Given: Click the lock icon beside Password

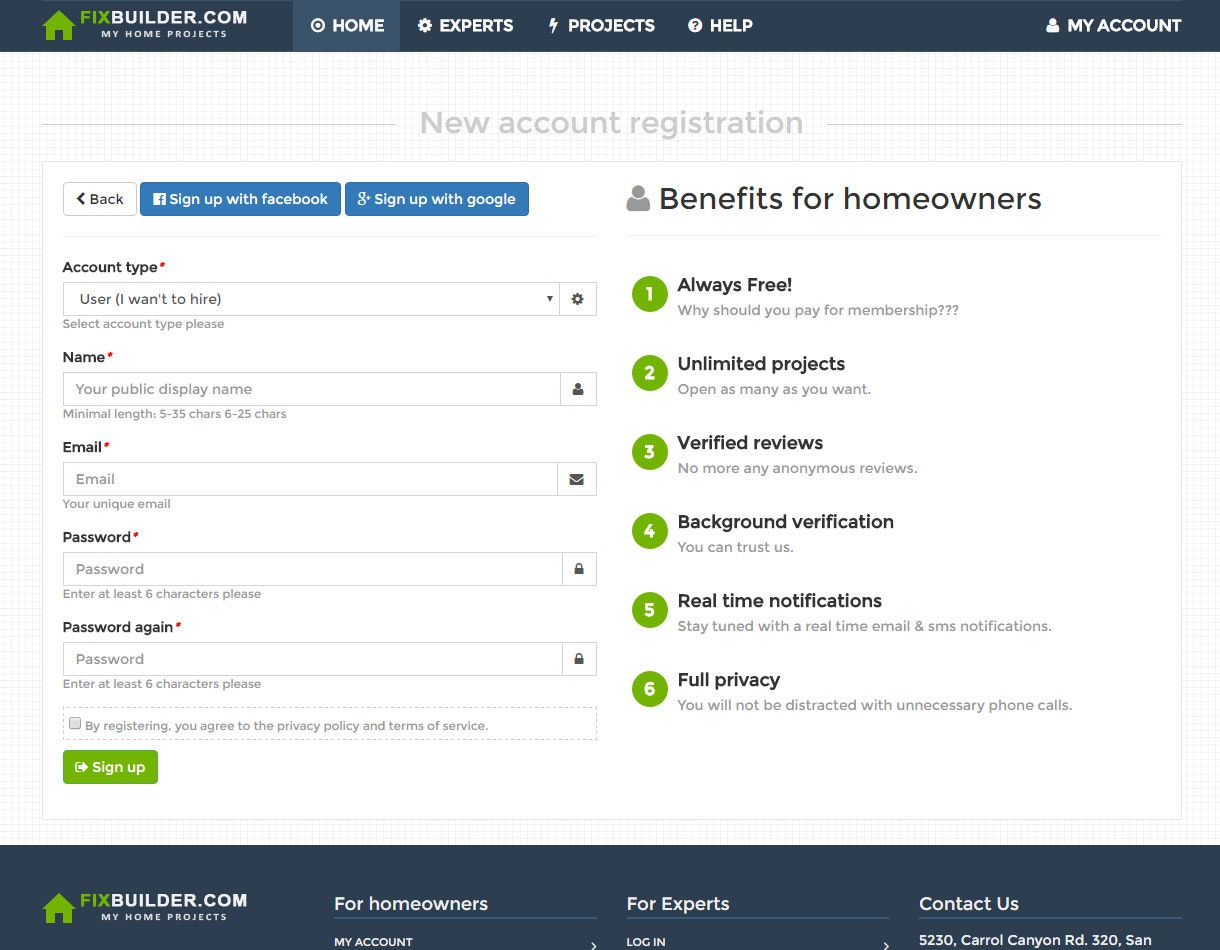Looking at the screenshot, I should tap(578, 568).
